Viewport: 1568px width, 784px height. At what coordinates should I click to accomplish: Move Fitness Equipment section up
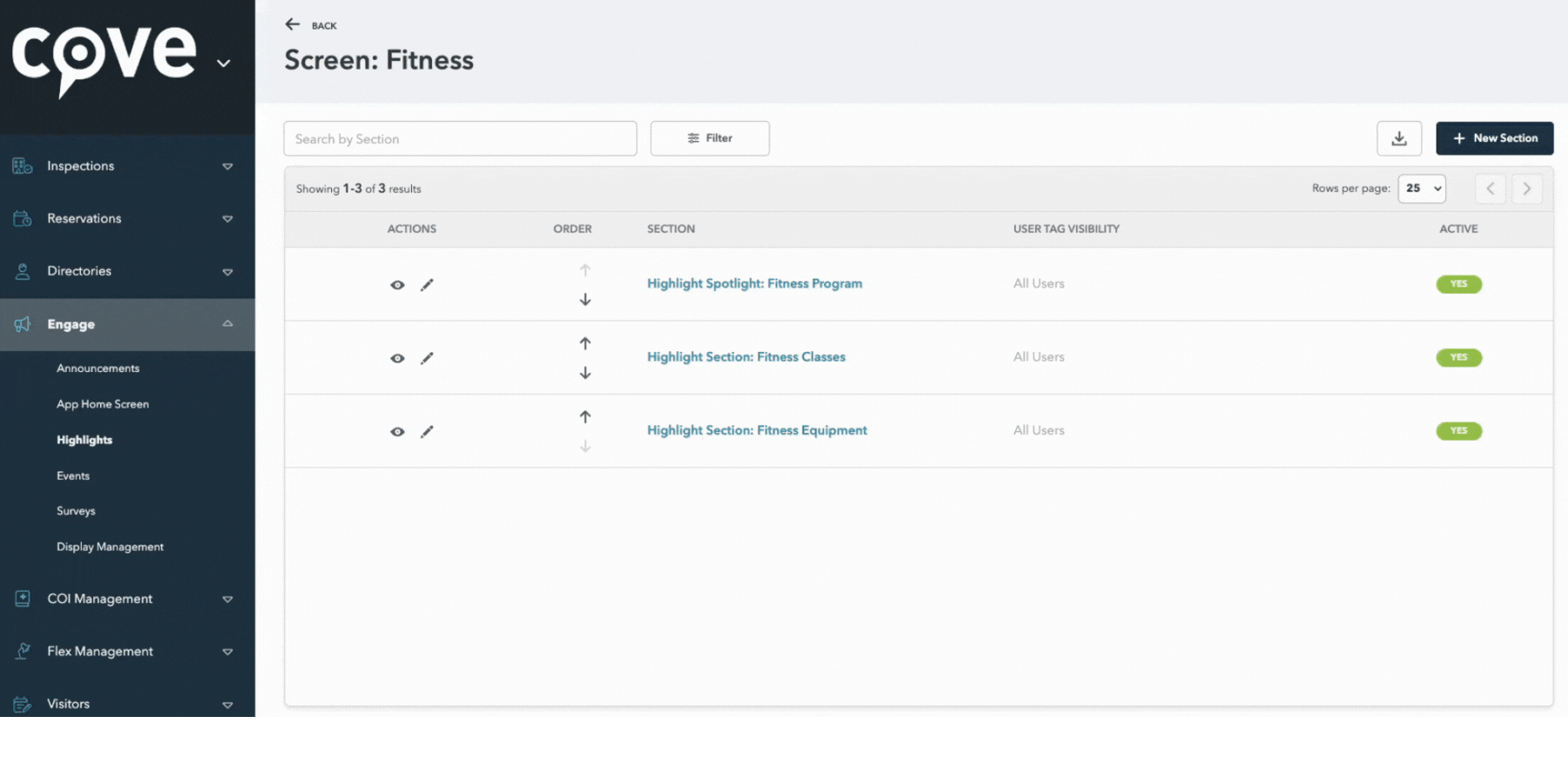(585, 416)
